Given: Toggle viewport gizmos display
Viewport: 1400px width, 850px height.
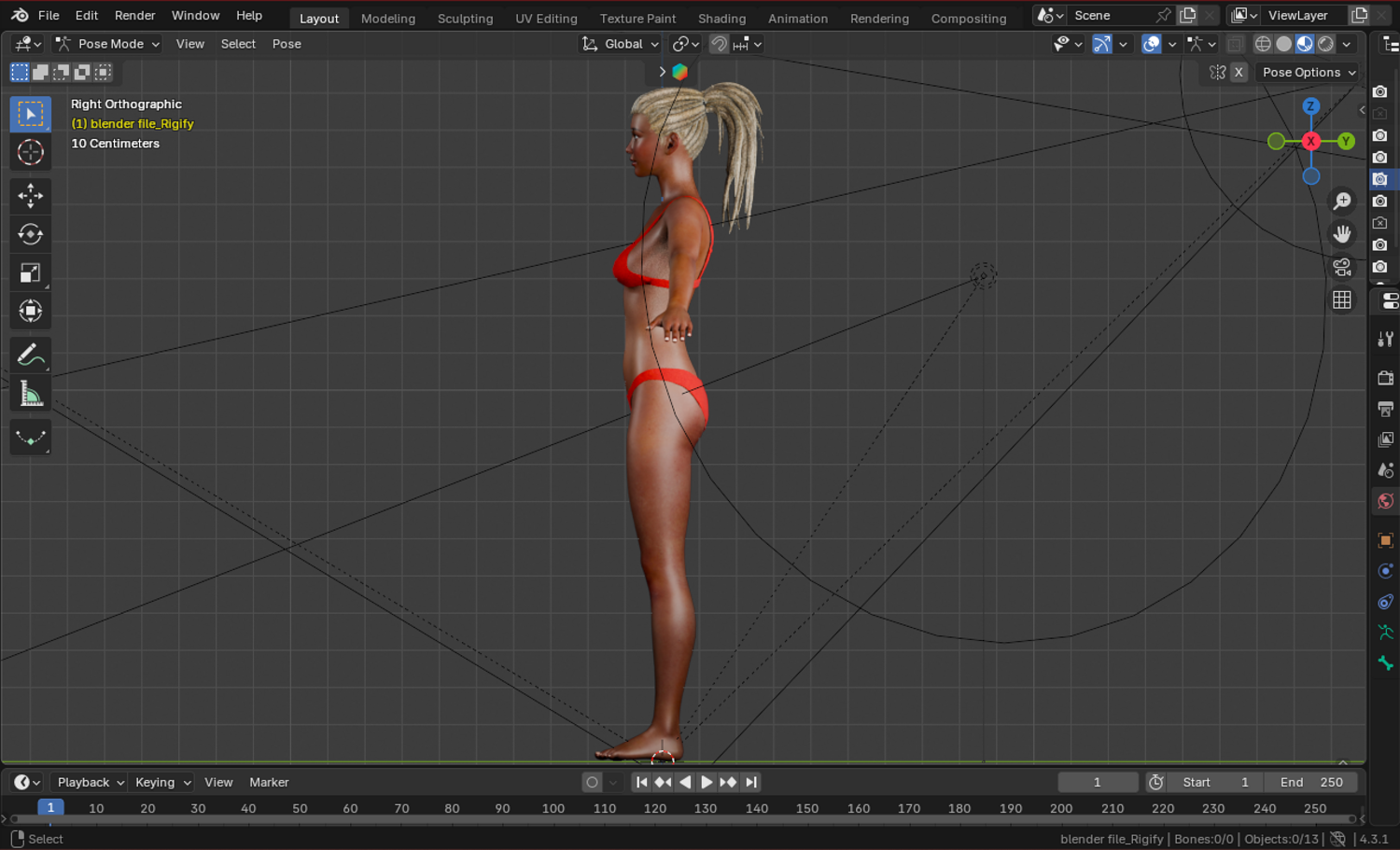Looking at the screenshot, I should [x=1102, y=44].
